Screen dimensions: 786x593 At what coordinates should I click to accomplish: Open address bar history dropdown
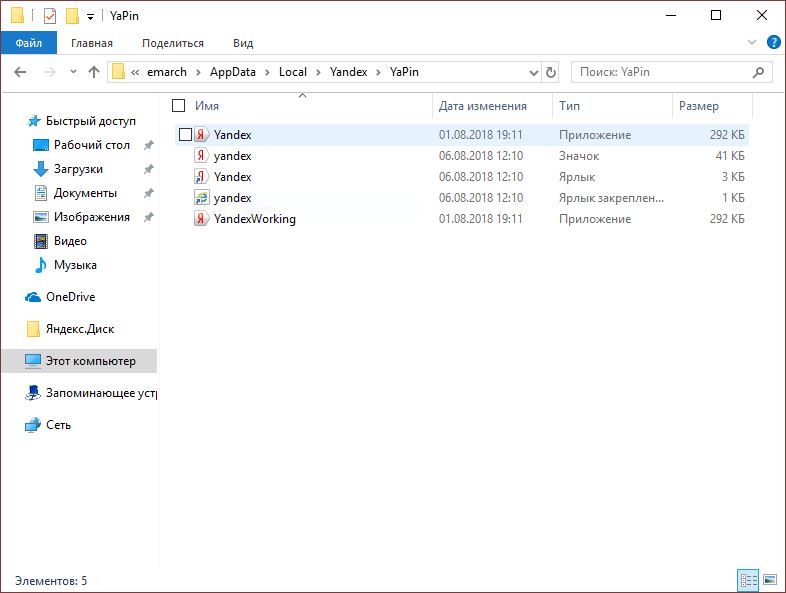(533, 72)
